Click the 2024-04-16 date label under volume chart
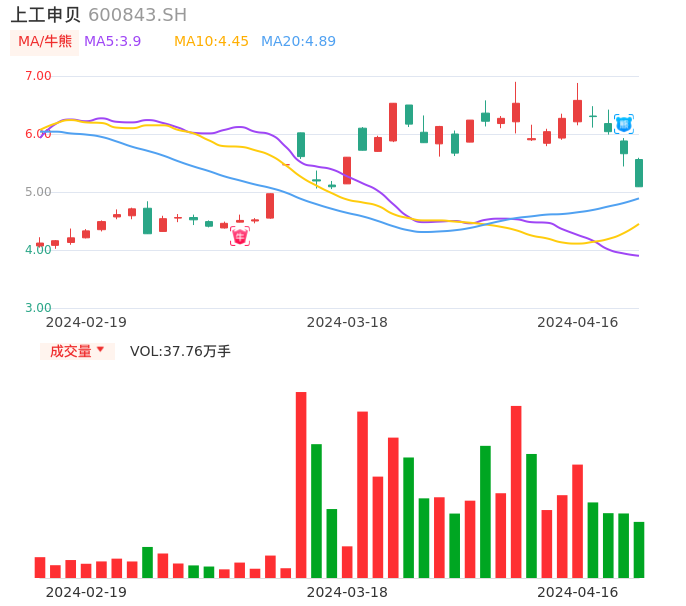This screenshot has height=606, width=686. point(577,592)
